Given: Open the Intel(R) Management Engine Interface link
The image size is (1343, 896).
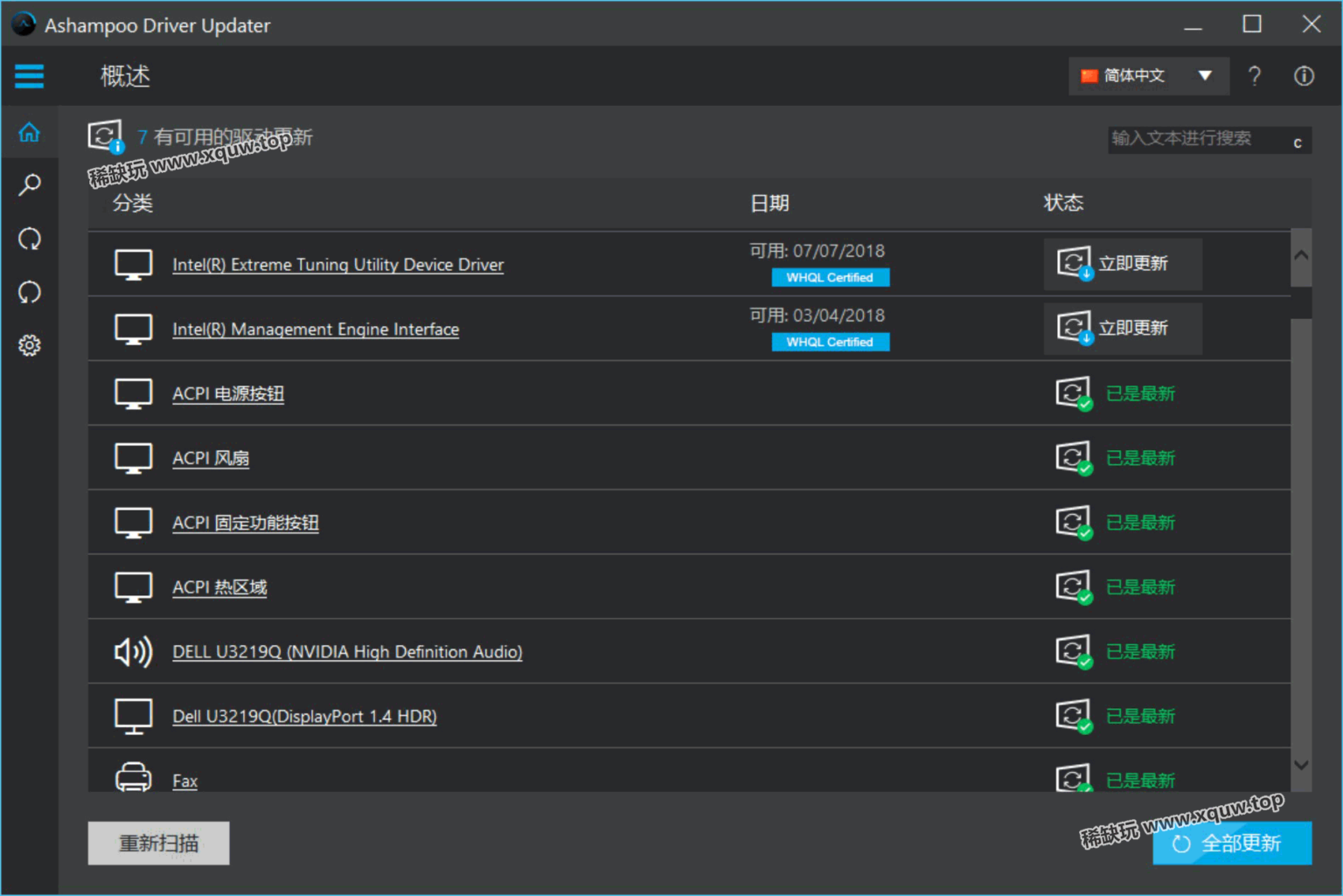Looking at the screenshot, I should click(x=316, y=330).
